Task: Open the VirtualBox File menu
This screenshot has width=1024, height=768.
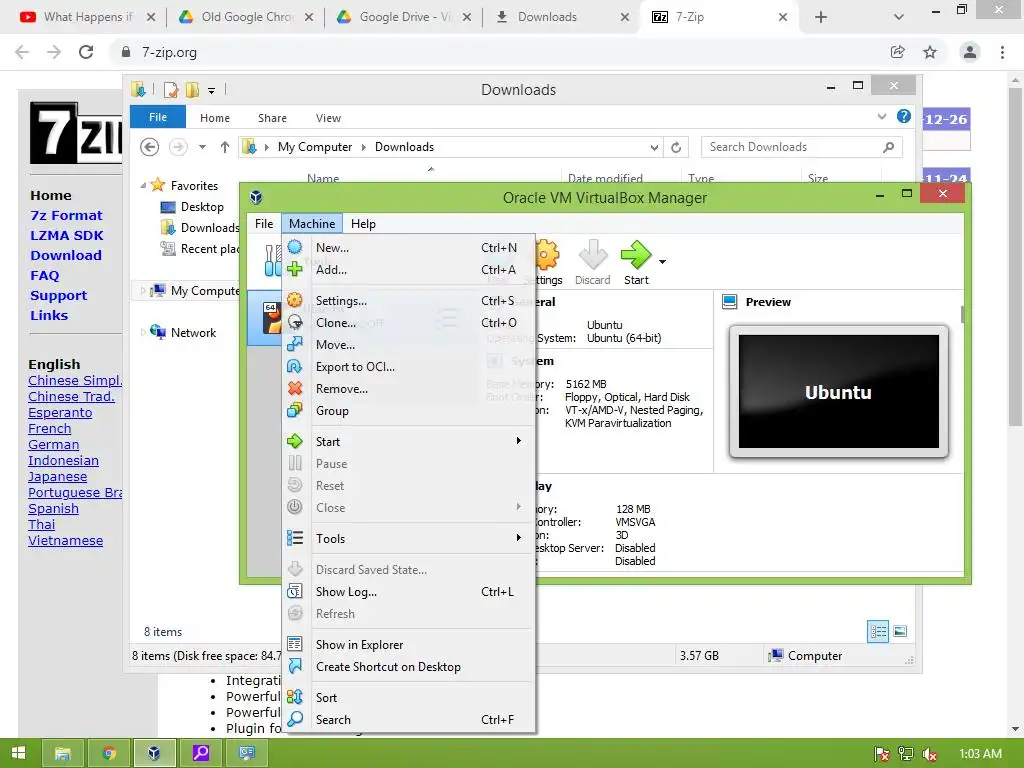Action: point(264,223)
